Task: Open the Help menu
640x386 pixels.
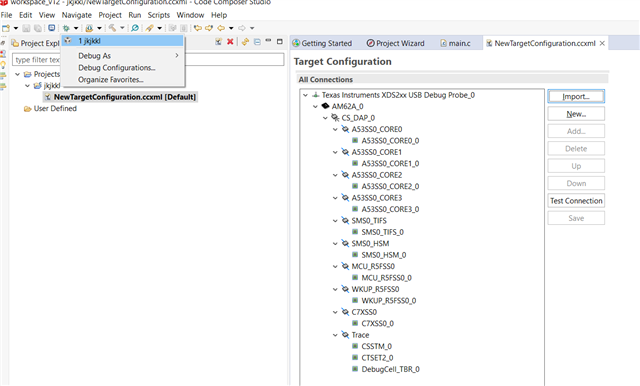Action: coord(219,15)
